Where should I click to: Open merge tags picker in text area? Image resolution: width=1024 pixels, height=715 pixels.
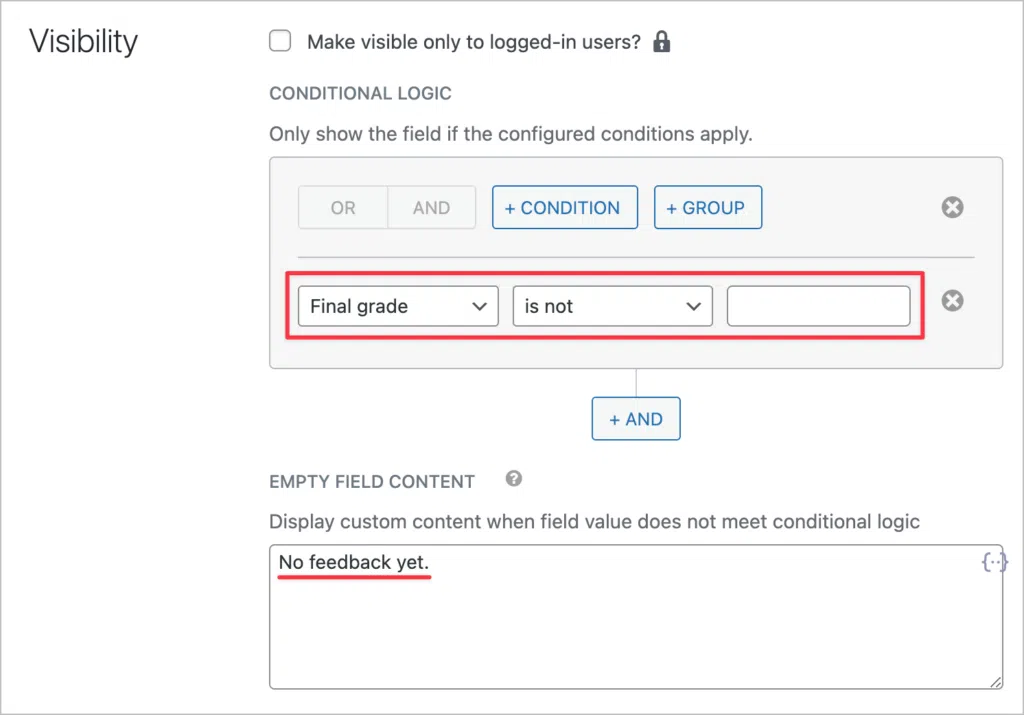point(993,562)
